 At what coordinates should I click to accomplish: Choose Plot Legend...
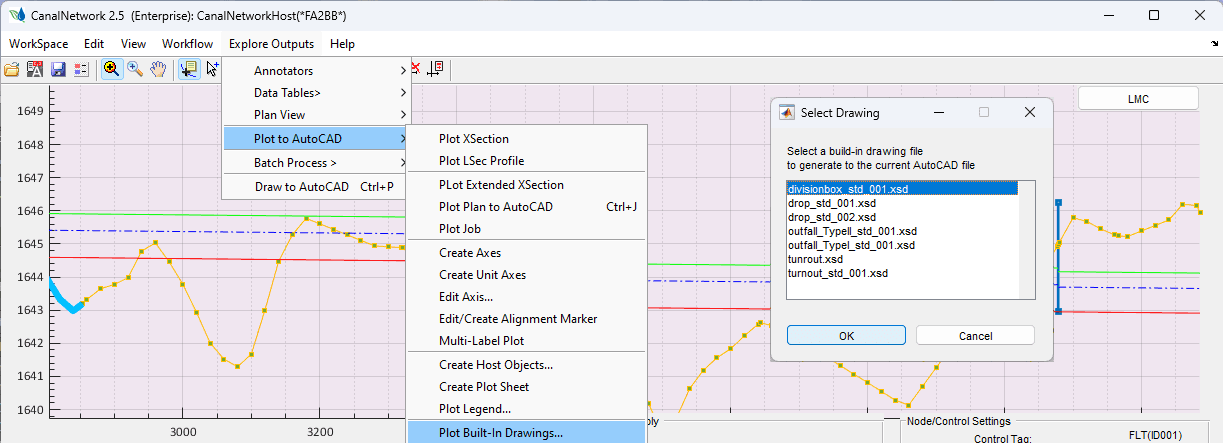pos(527,409)
